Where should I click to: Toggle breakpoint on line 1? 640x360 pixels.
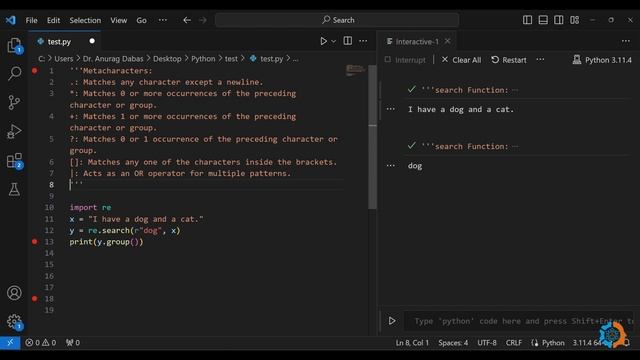[x=35, y=71]
